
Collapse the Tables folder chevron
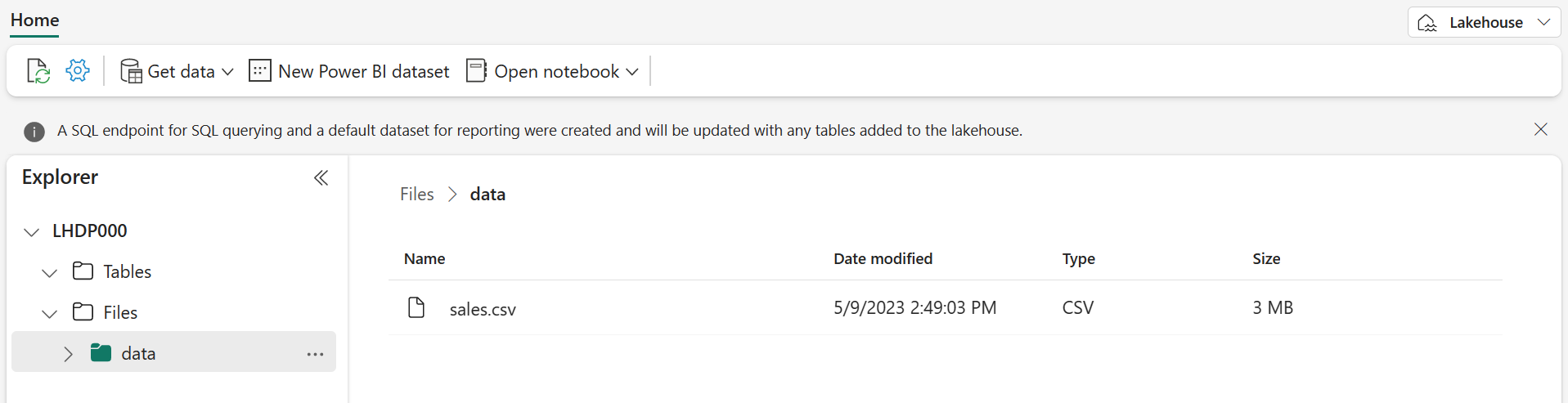[x=50, y=273]
